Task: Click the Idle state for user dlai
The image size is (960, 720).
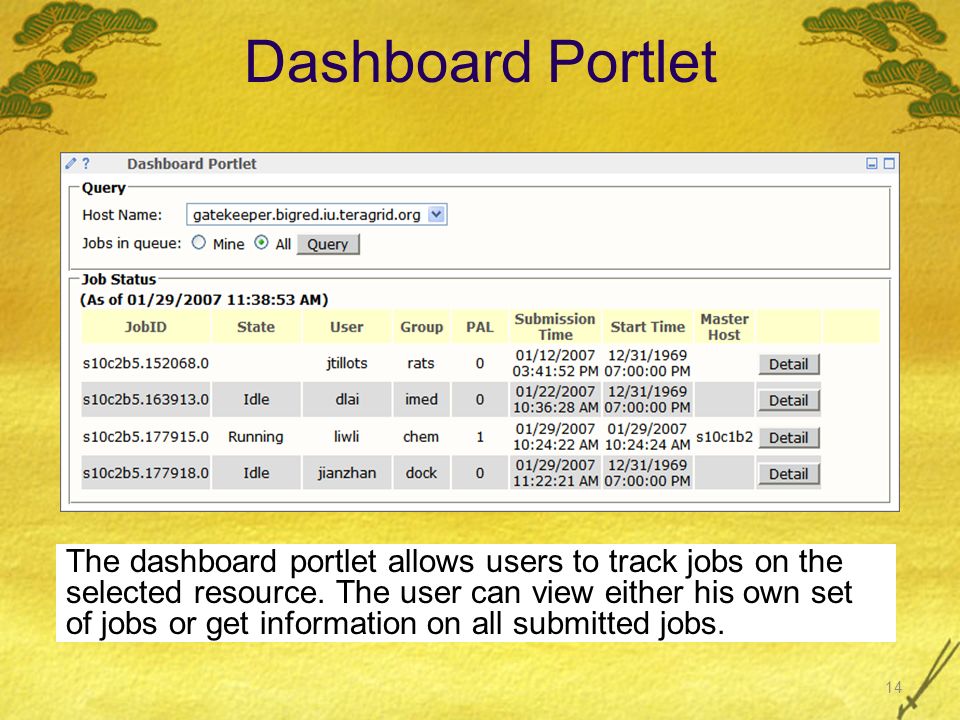Action: [x=256, y=399]
